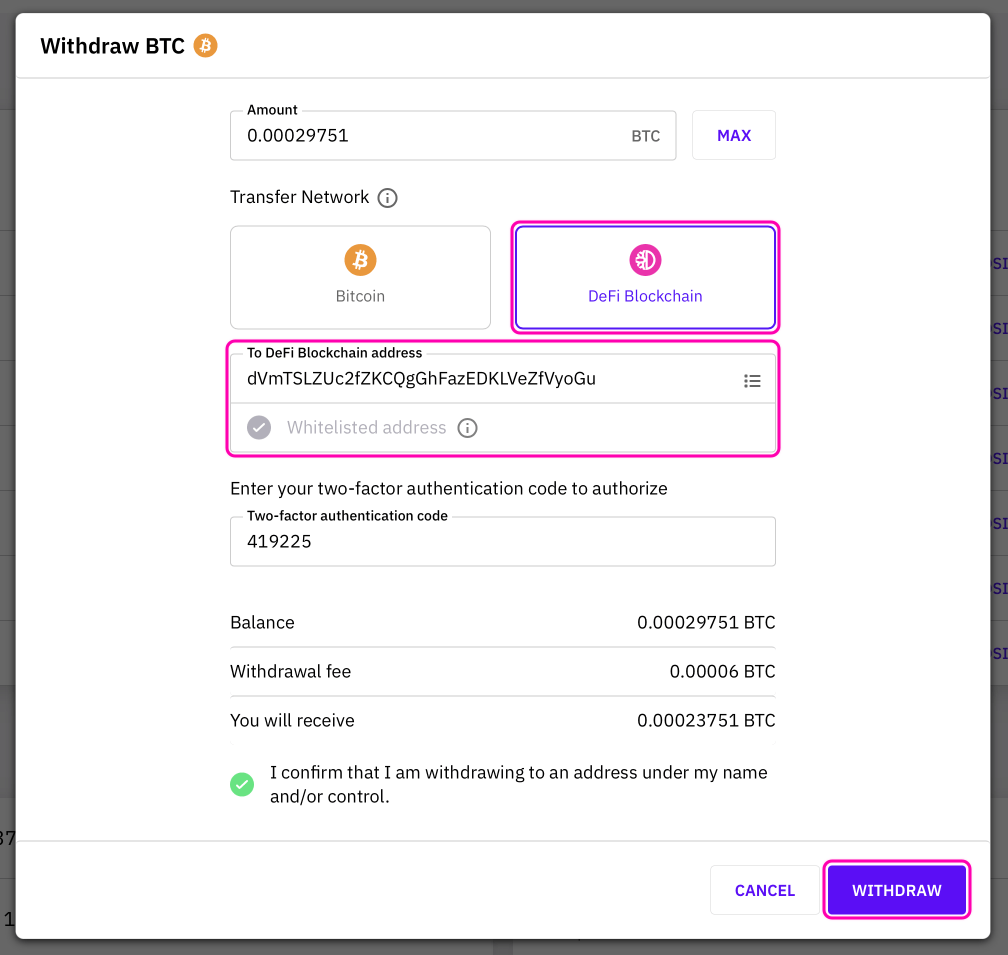
Task: Open the saved address list icon
Action: pos(752,380)
